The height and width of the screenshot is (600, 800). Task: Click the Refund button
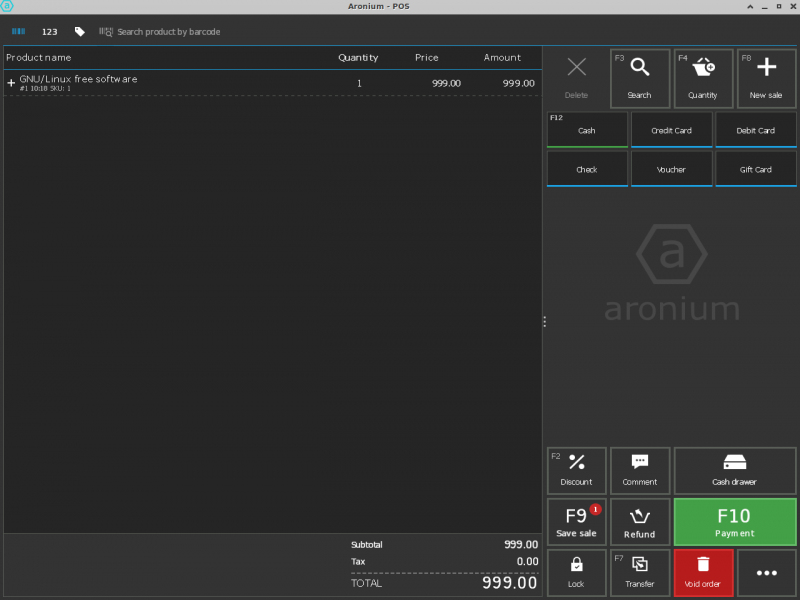(x=640, y=522)
